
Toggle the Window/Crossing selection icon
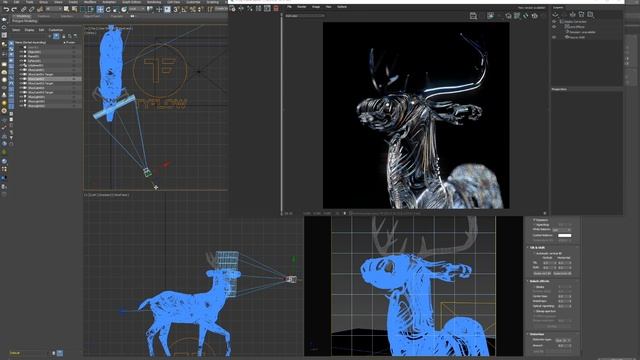coord(91,9)
